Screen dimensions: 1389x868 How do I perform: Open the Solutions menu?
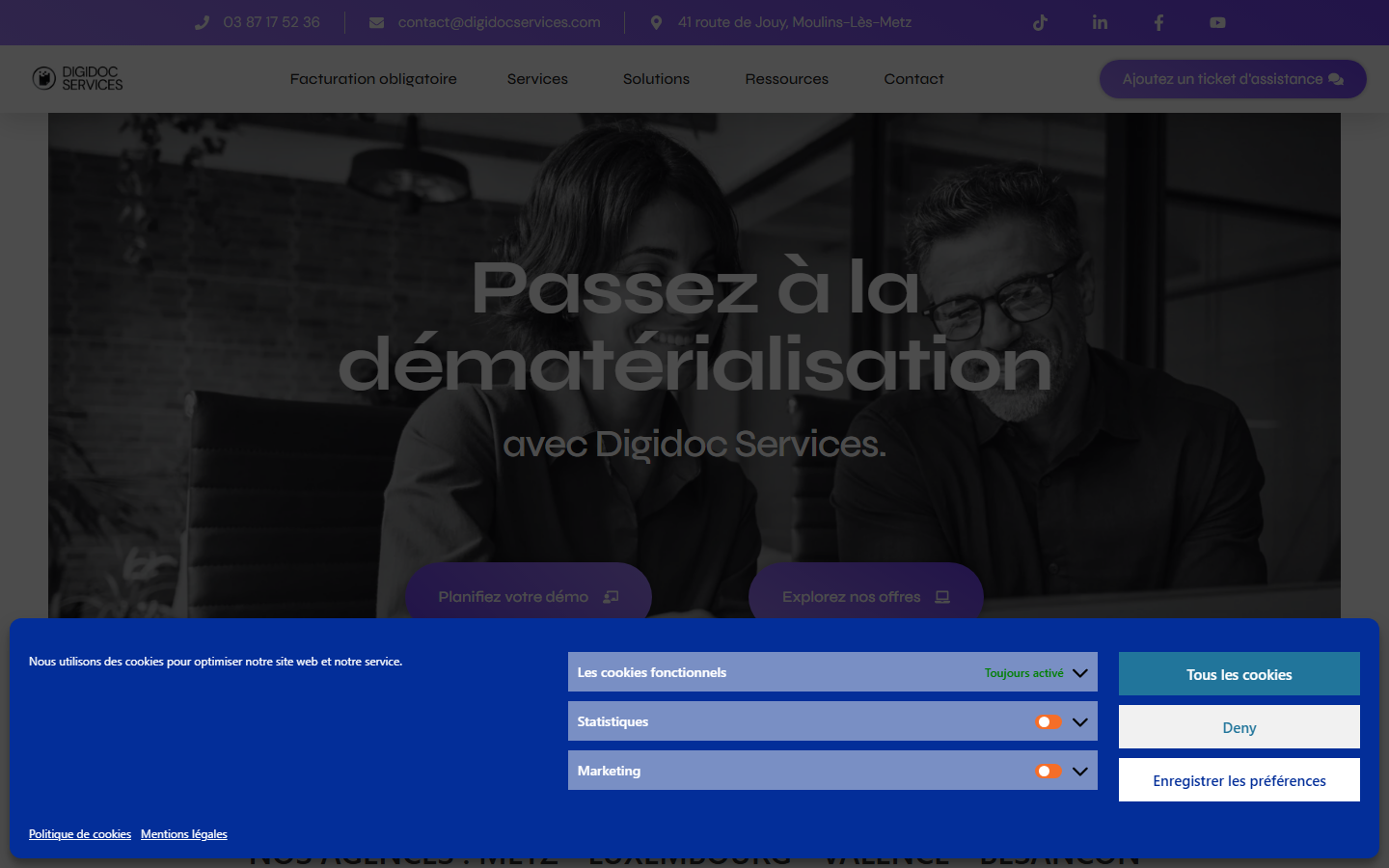(656, 79)
